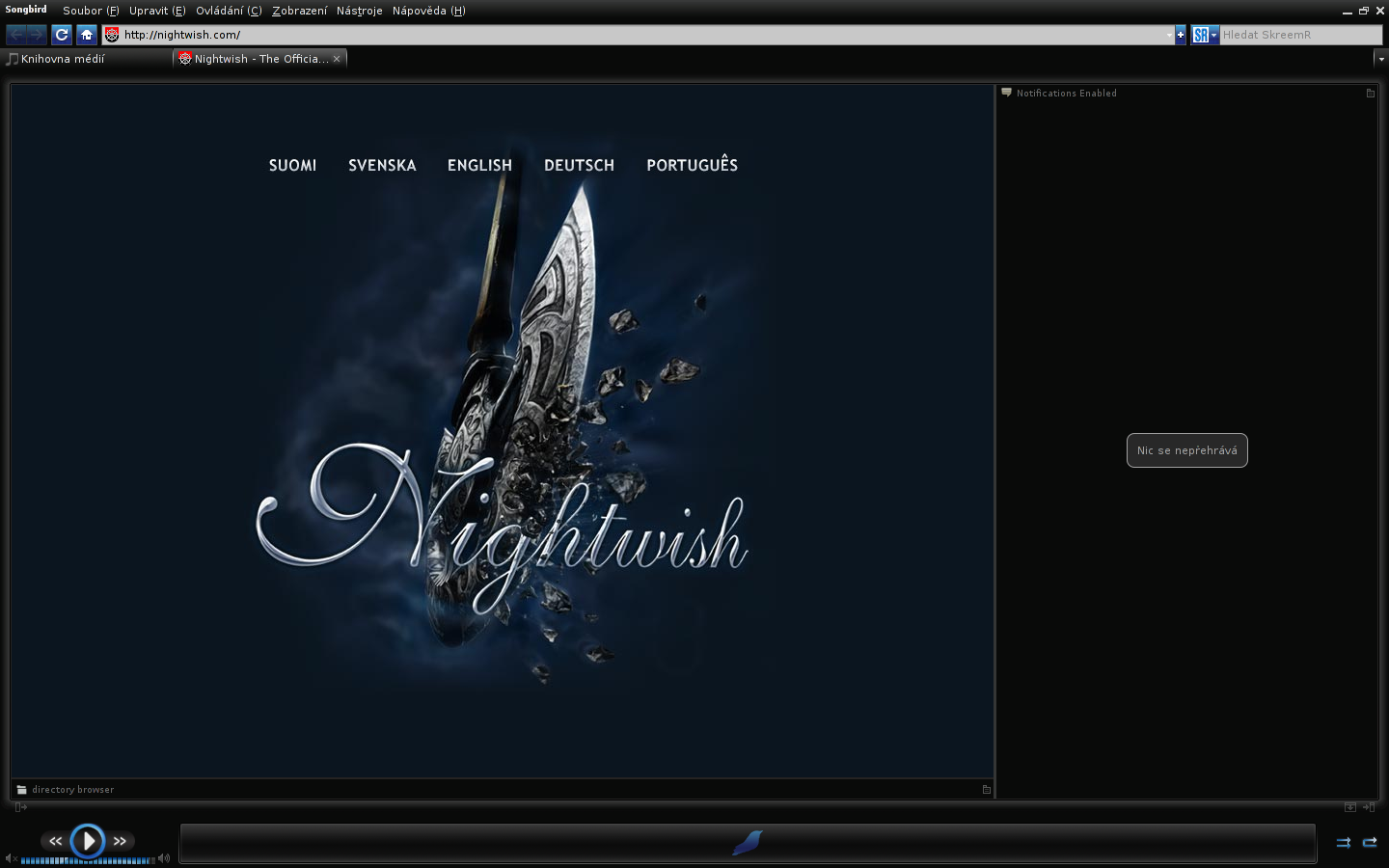Click the directory browser label
The width and height of the screenshot is (1389, 868).
coord(72,789)
